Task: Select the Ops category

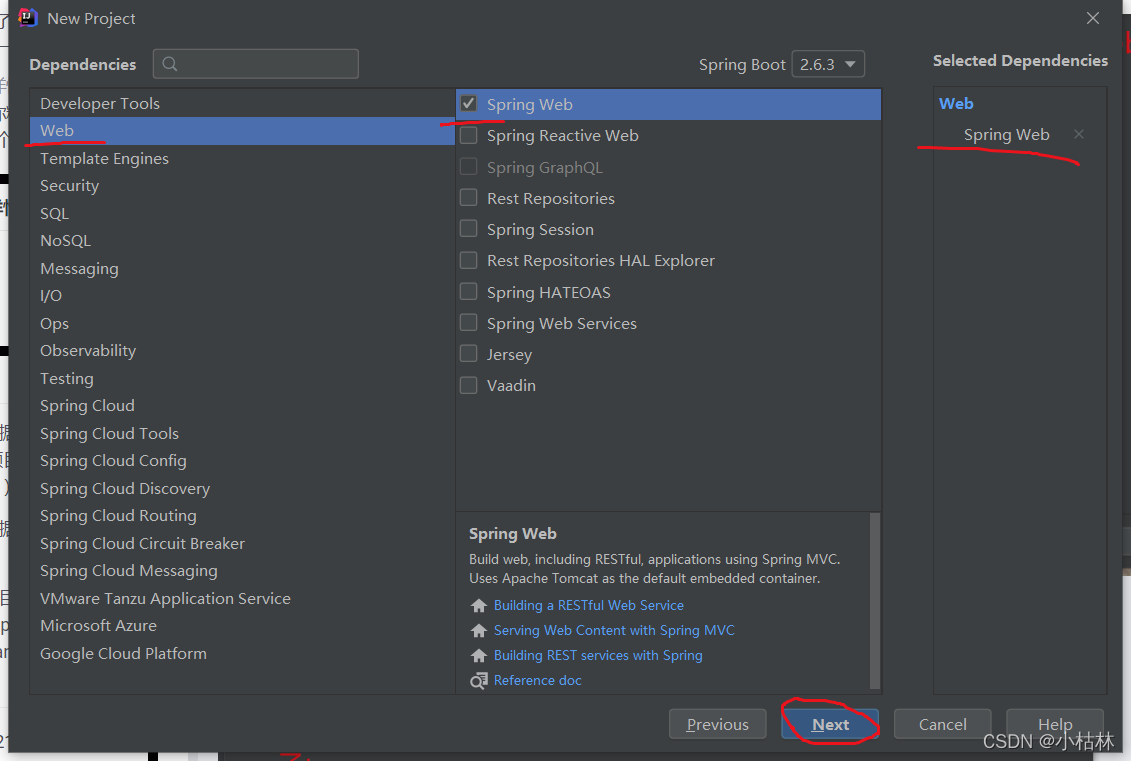Action: (x=242, y=323)
